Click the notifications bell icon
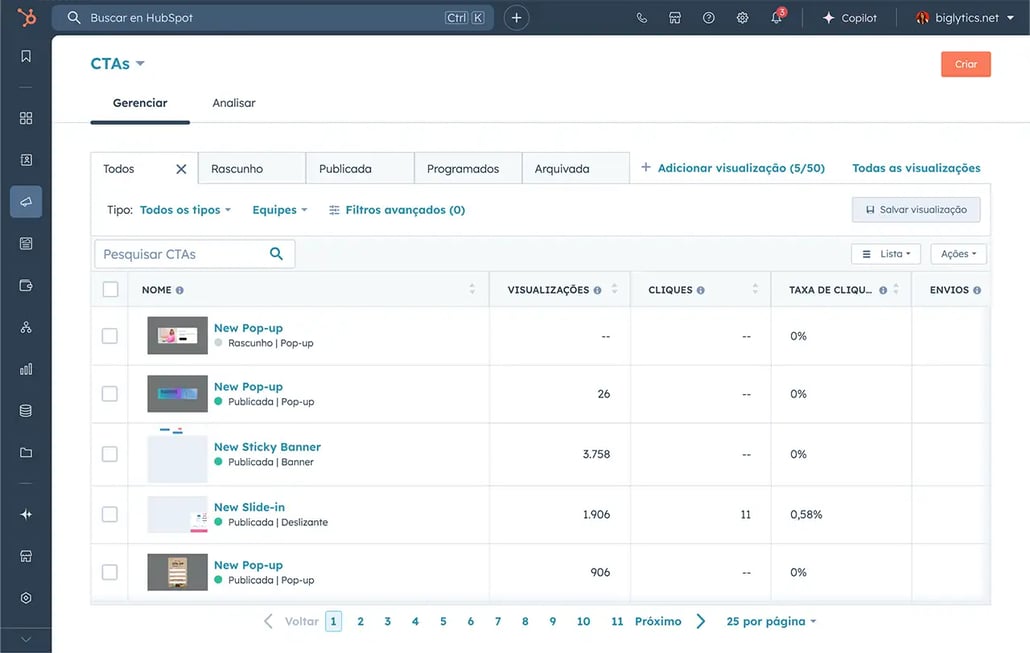This screenshot has height=653, width=1030. pos(776,18)
